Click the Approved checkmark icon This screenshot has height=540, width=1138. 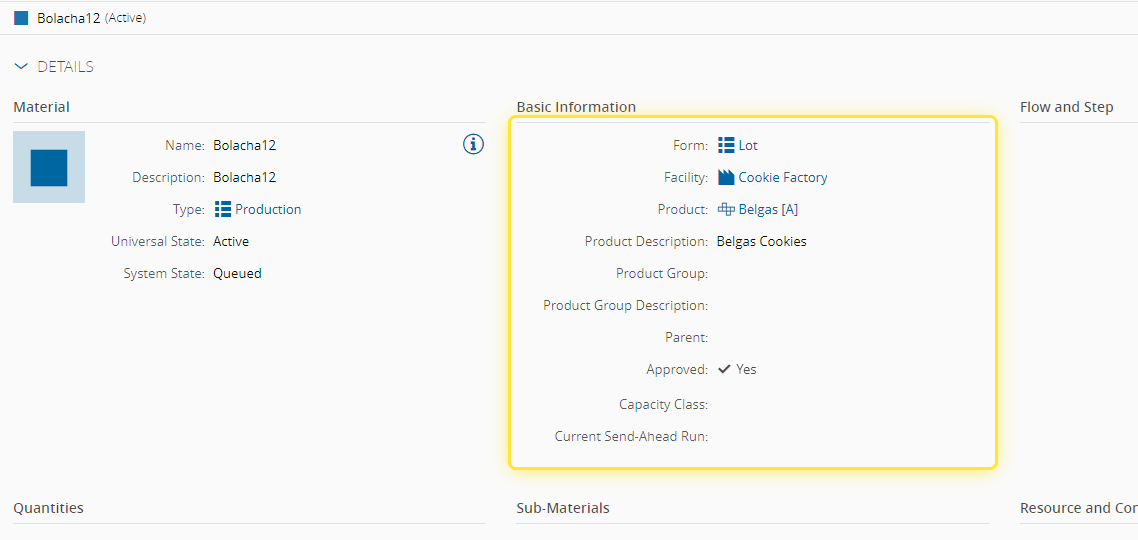click(725, 369)
